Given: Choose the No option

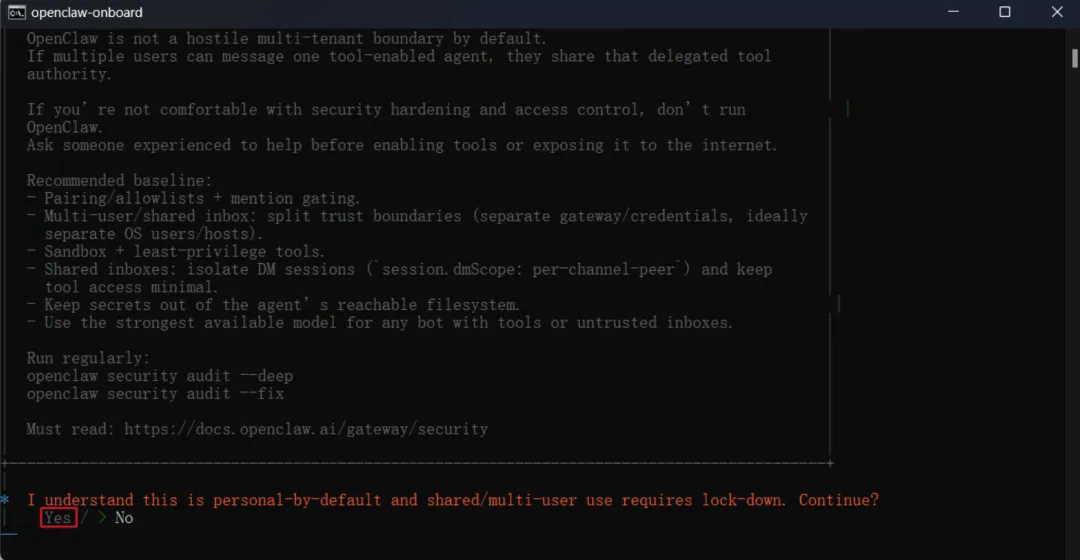Looking at the screenshot, I should point(124,518).
